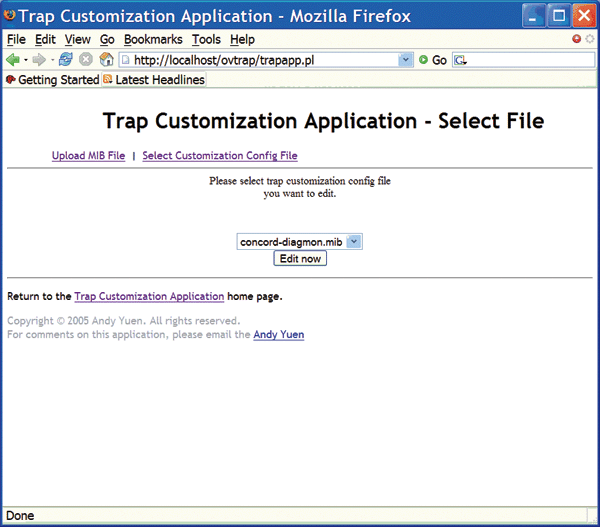Click the Google search engine icon

coord(460,60)
